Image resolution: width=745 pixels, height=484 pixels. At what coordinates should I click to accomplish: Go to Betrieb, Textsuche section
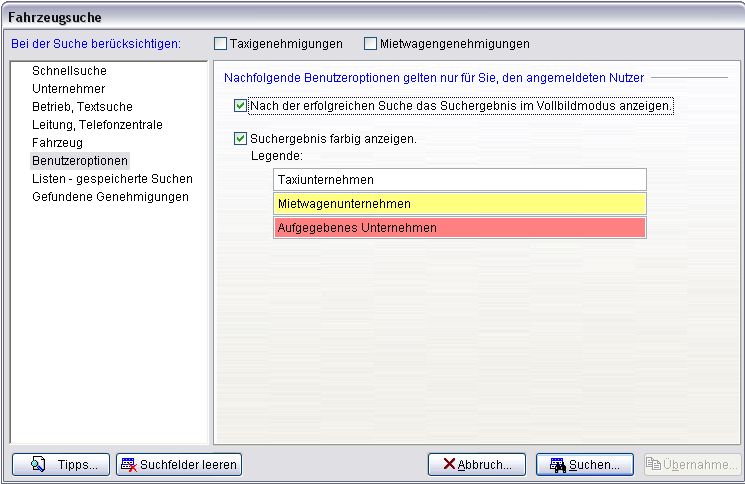[x=82, y=107]
